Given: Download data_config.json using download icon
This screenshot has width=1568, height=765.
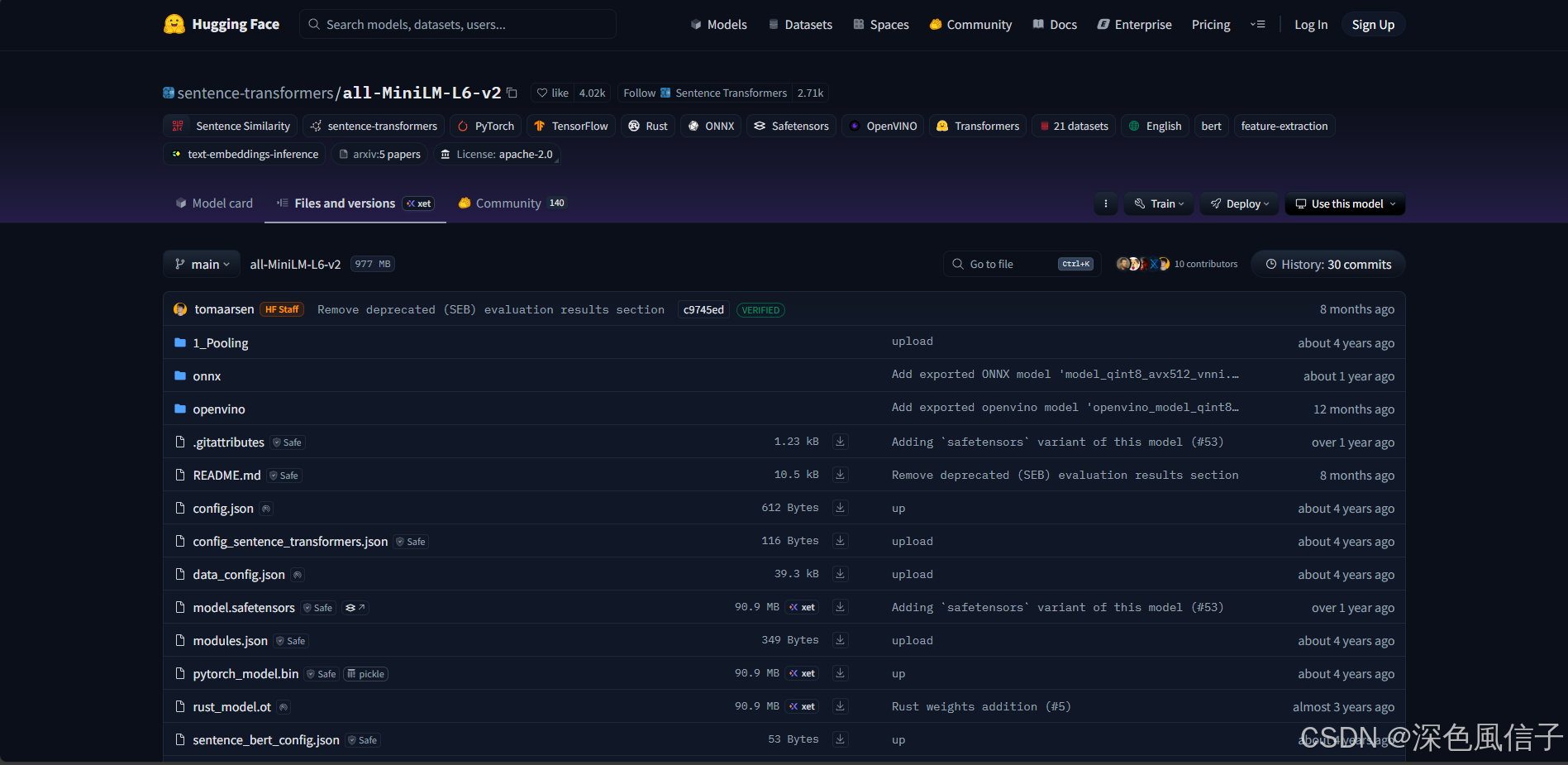Looking at the screenshot, I should [840, 574].
